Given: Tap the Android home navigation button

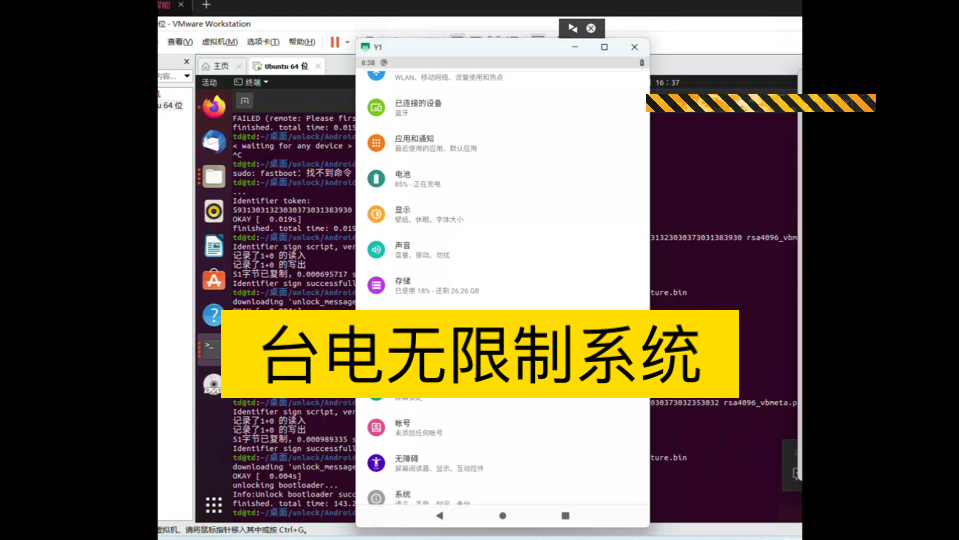Looking at the screenshot, I should 503,516.
